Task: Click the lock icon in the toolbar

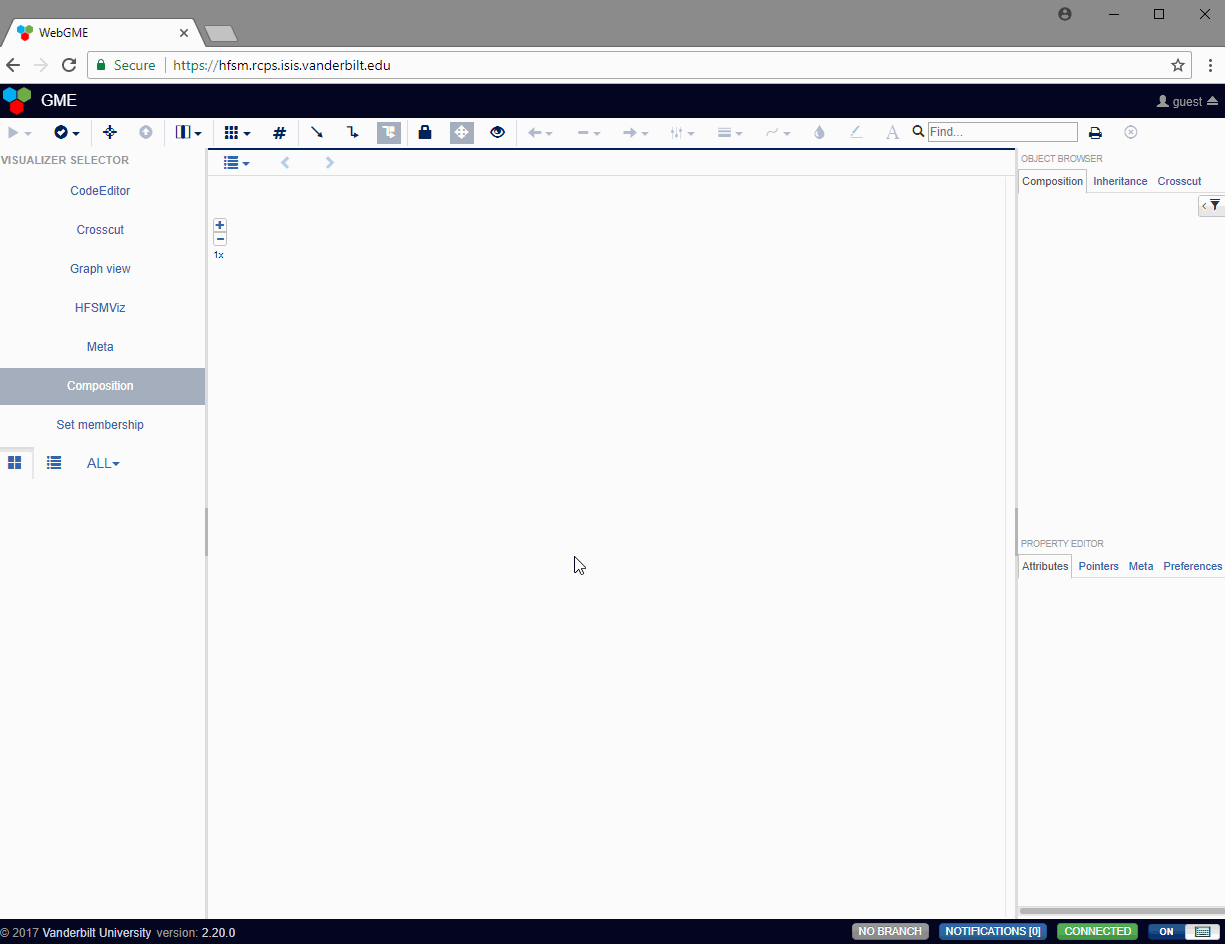Action: point(424,132)
